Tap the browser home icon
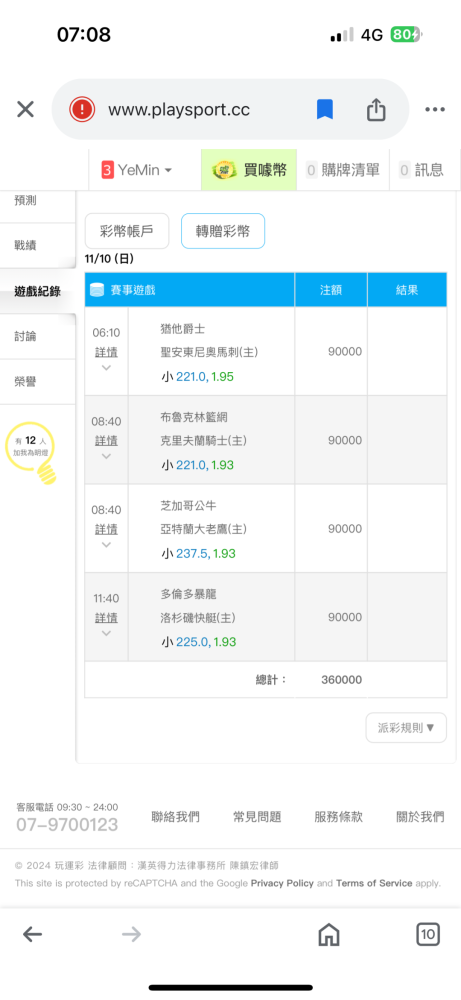The height and width of the screenshot is (1000, 461). click(328, 935)
